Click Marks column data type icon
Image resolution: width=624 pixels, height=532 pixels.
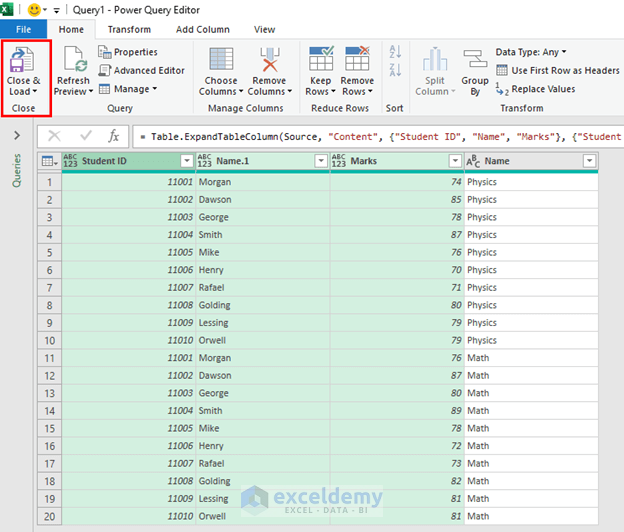click(338, 161)
